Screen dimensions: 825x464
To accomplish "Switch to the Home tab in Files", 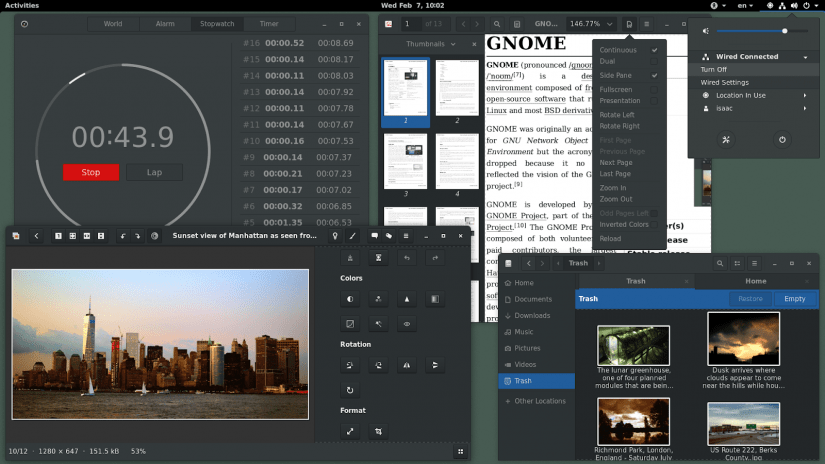I will click(x=755, y=282).
